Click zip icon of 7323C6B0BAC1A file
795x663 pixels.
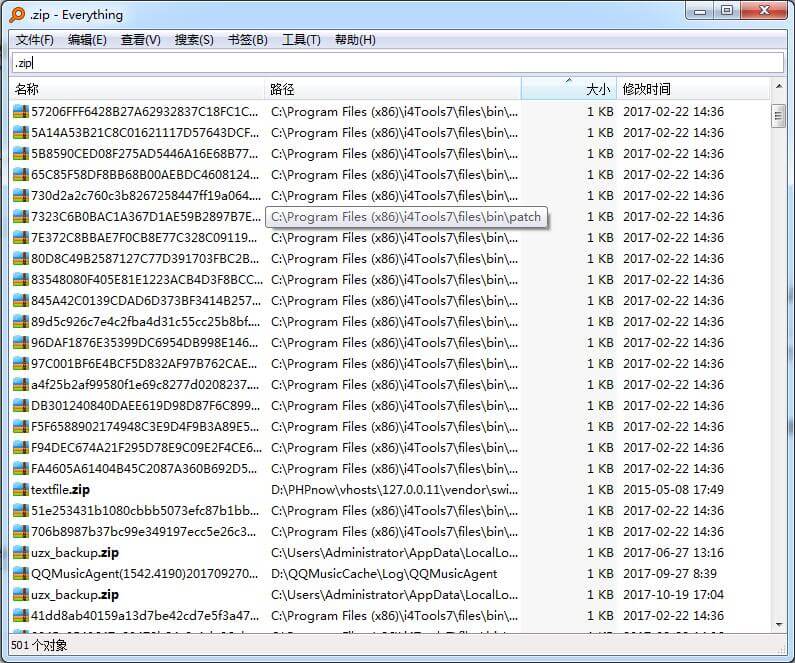[21, 217]
